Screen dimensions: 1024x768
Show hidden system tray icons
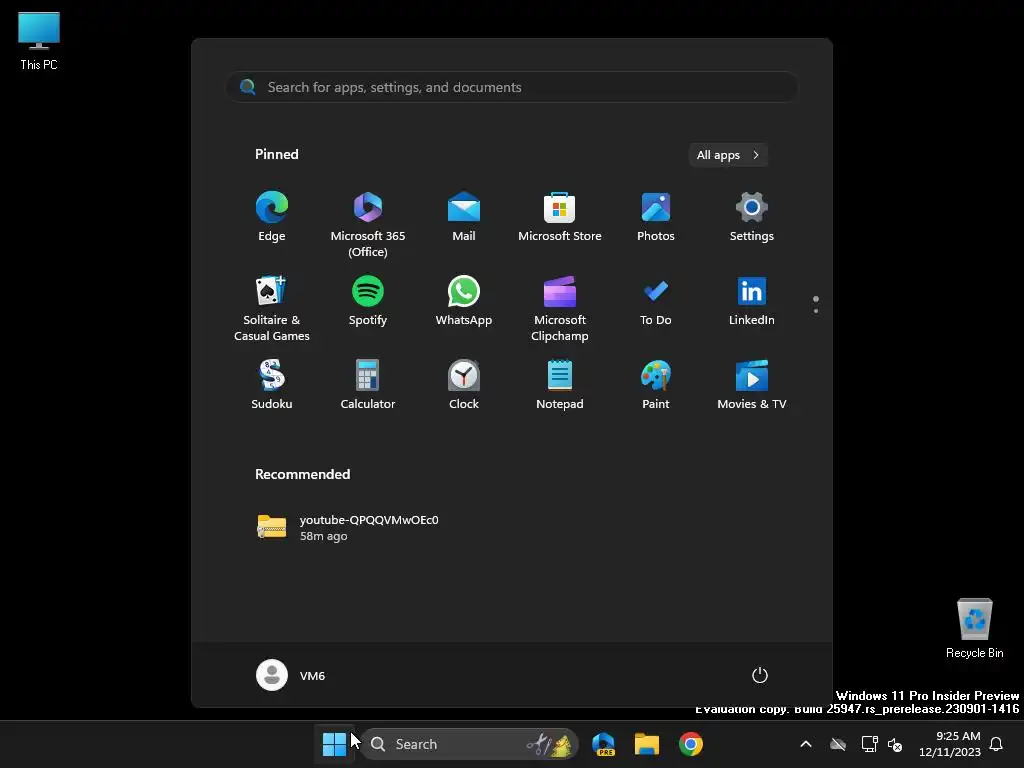coord(806,744)
